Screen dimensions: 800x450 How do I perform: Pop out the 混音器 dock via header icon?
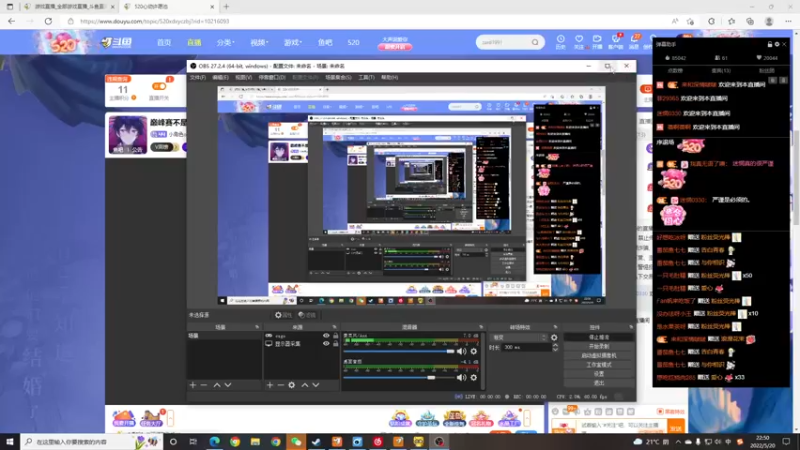pyautogui.click(x=481, y=327)
